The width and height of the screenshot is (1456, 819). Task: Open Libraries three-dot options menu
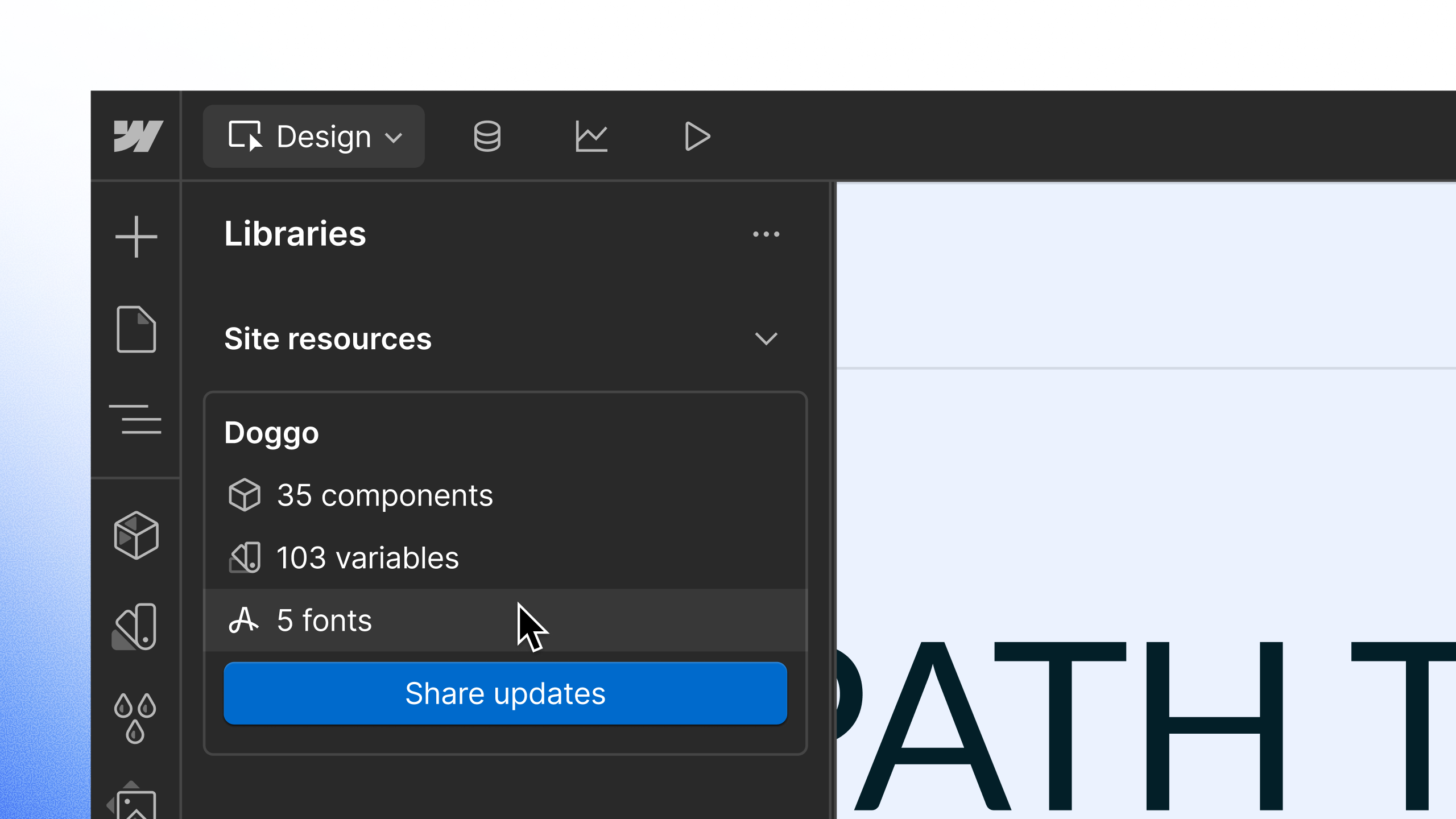pos(766,234)
